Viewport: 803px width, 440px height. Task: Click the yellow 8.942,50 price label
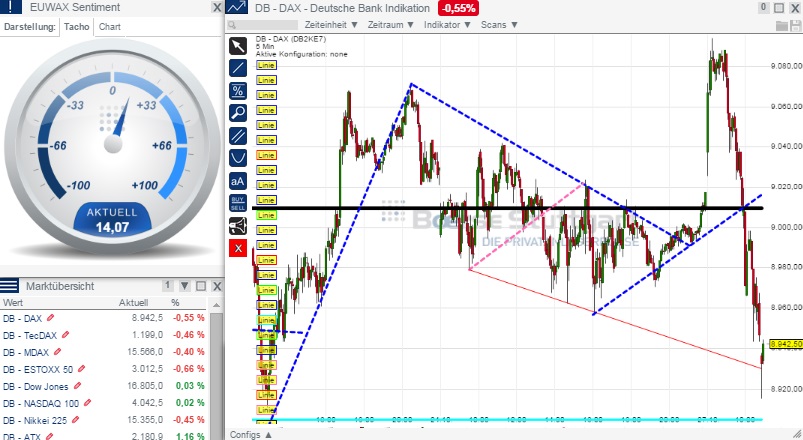point(786,344)
